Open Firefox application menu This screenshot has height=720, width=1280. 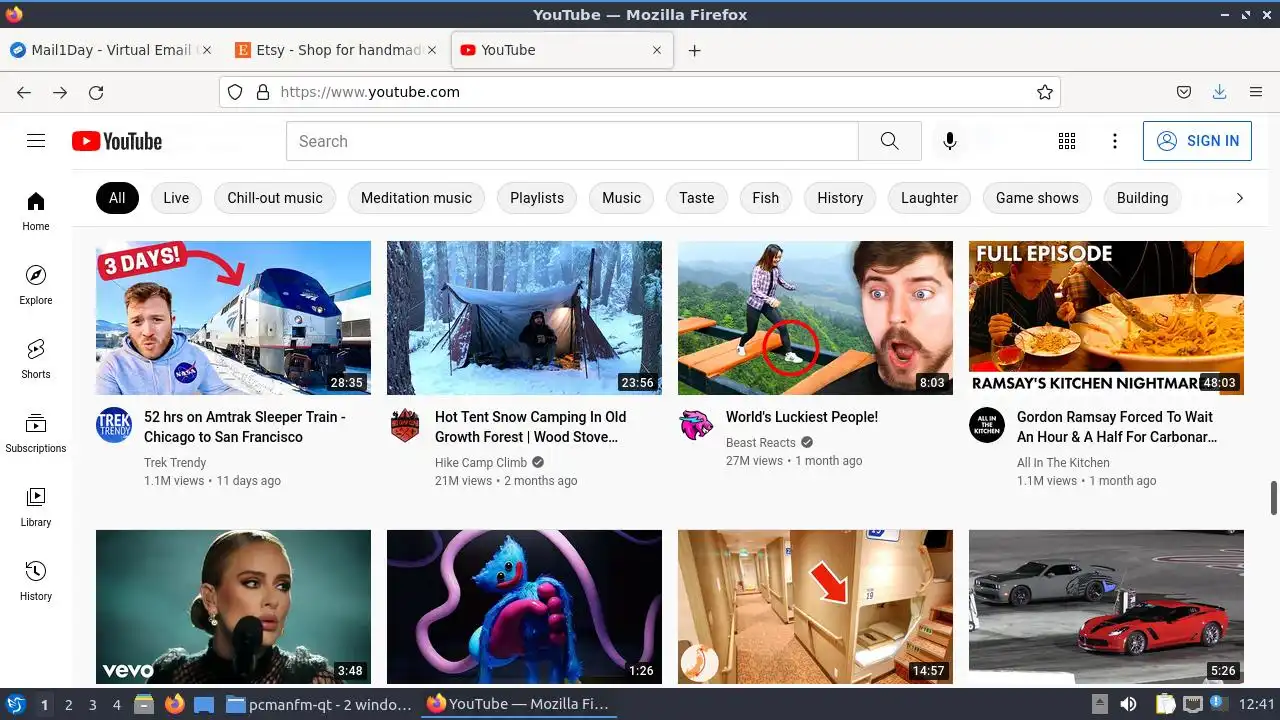[1256, 92]
